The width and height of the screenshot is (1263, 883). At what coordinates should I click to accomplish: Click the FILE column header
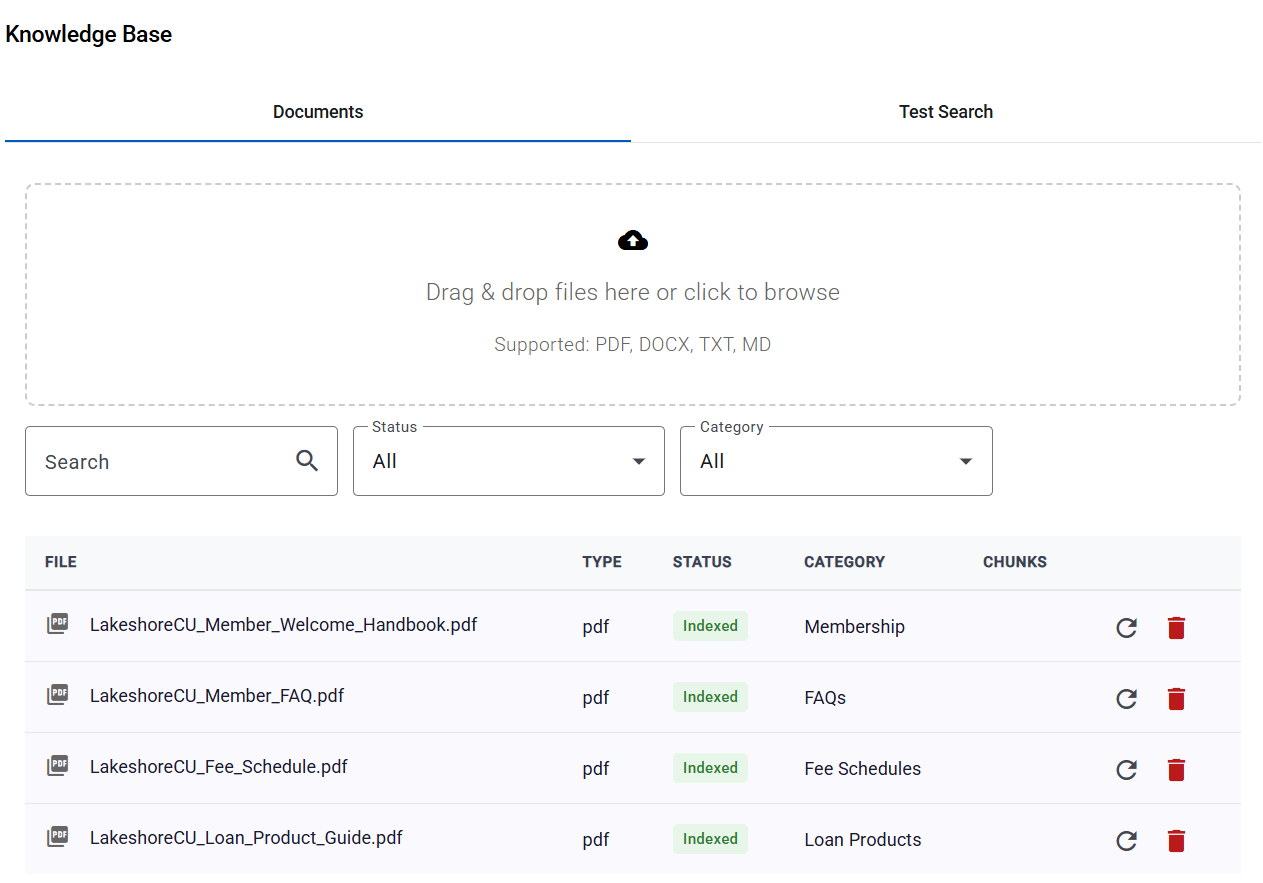(x=61, y=562)
